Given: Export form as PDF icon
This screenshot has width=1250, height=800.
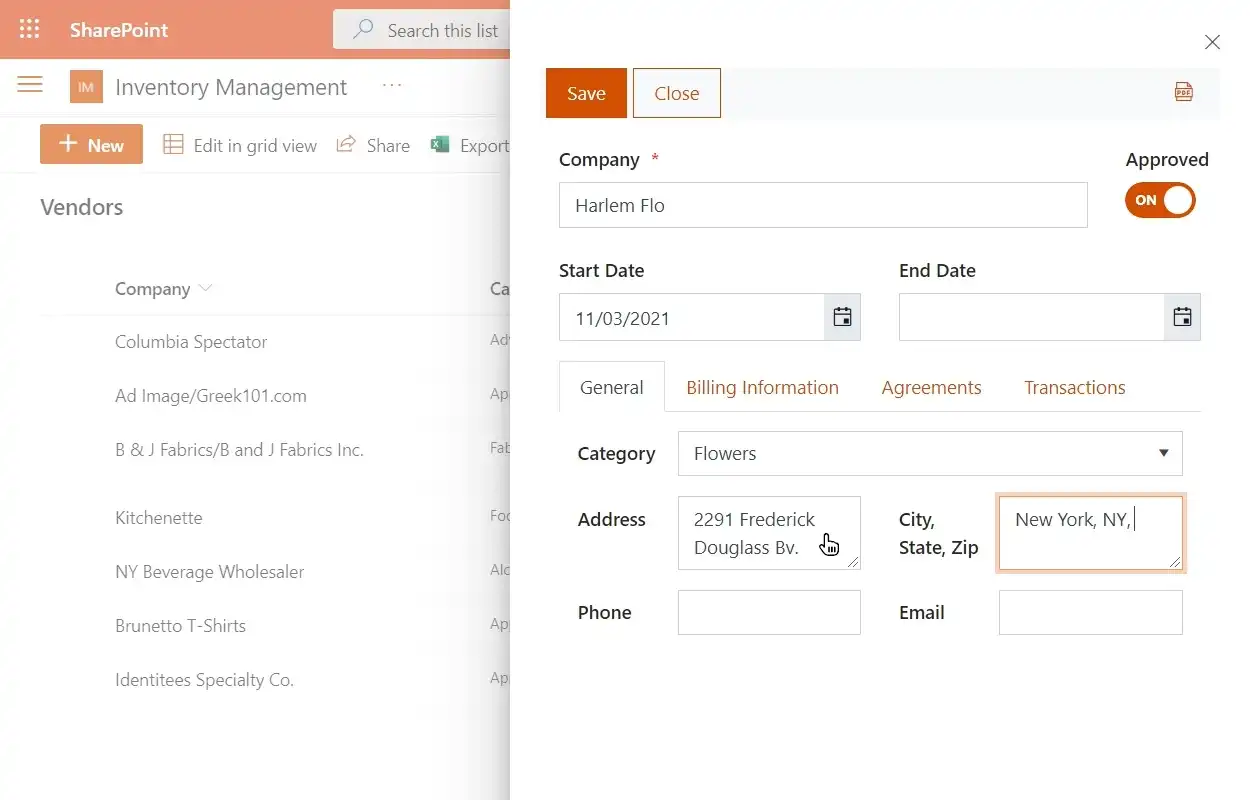Looking at the screenshot, I should (x=1183, y=92).
